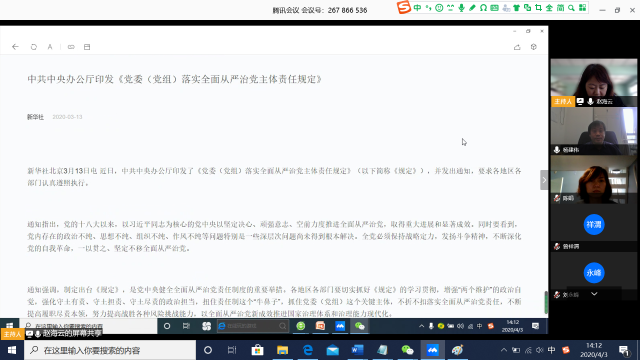Click the Windows search box
The height and width of the screenshot is (360, 640).
click(110, 350)
